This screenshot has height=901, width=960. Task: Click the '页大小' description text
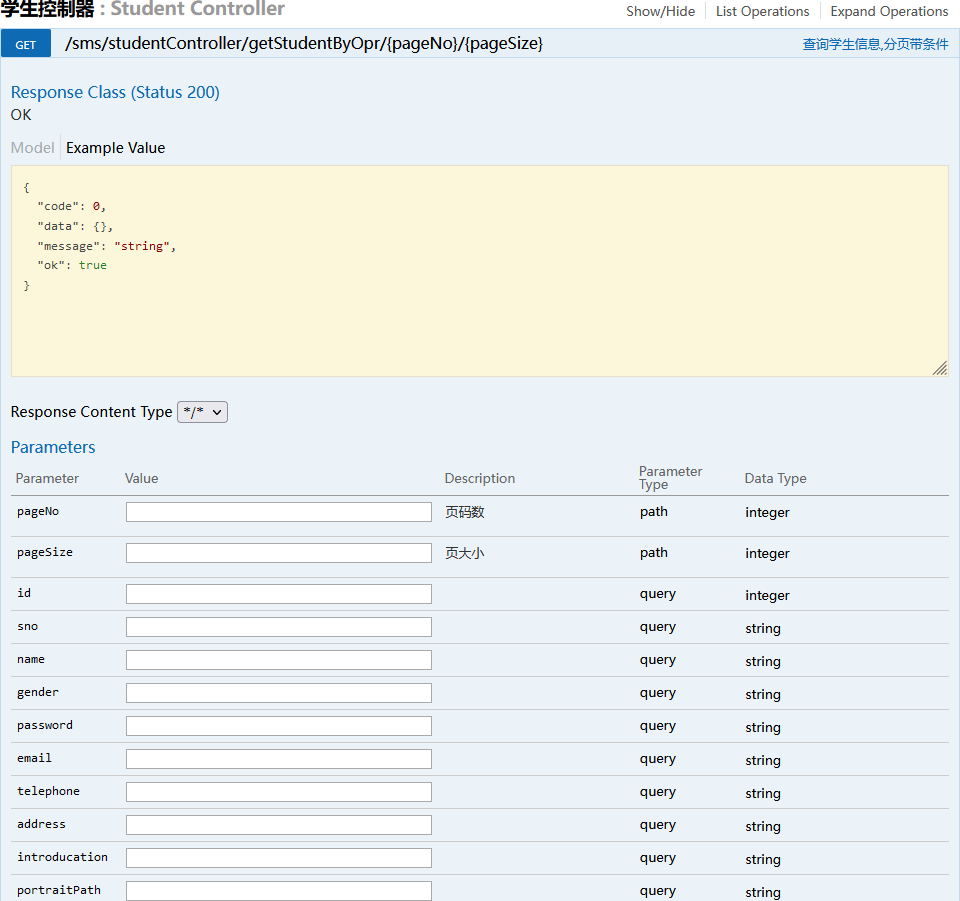click(465, 553)
